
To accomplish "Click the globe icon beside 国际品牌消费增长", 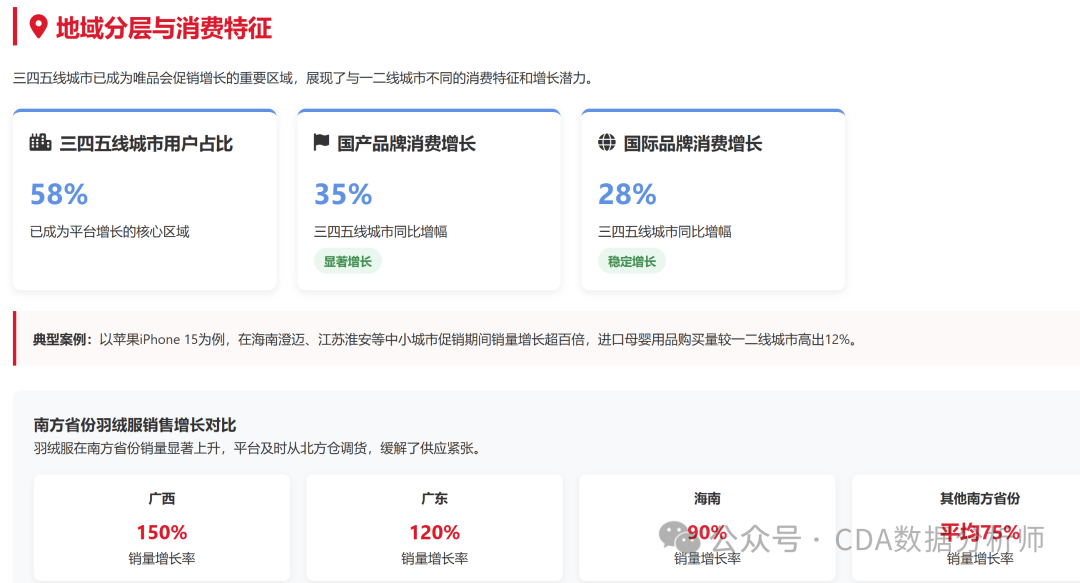I will (606, 143).
